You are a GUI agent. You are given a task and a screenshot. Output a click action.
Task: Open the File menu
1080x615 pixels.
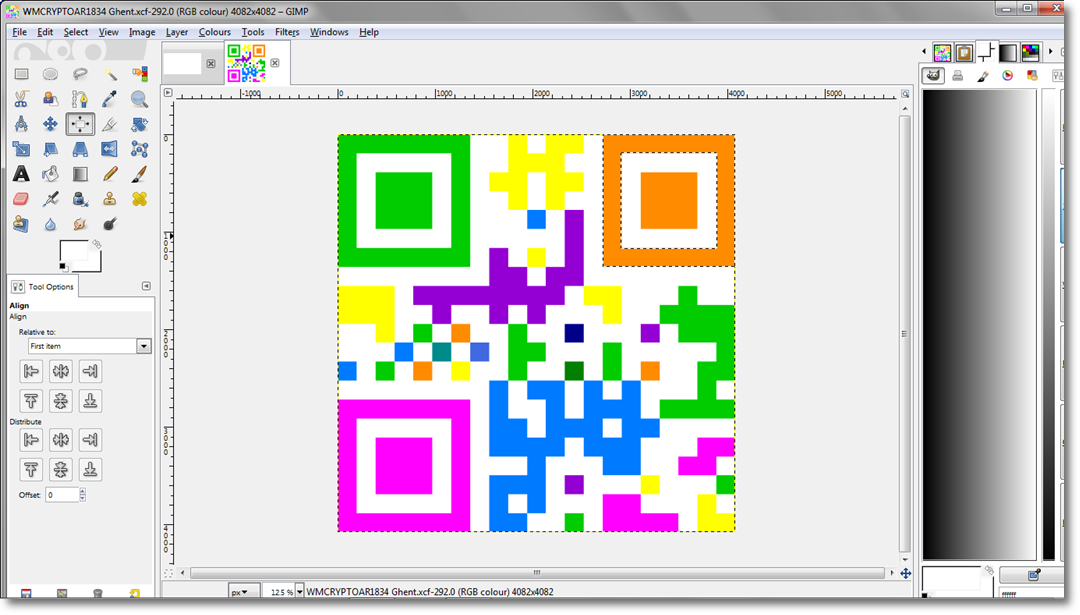[19, 32]
